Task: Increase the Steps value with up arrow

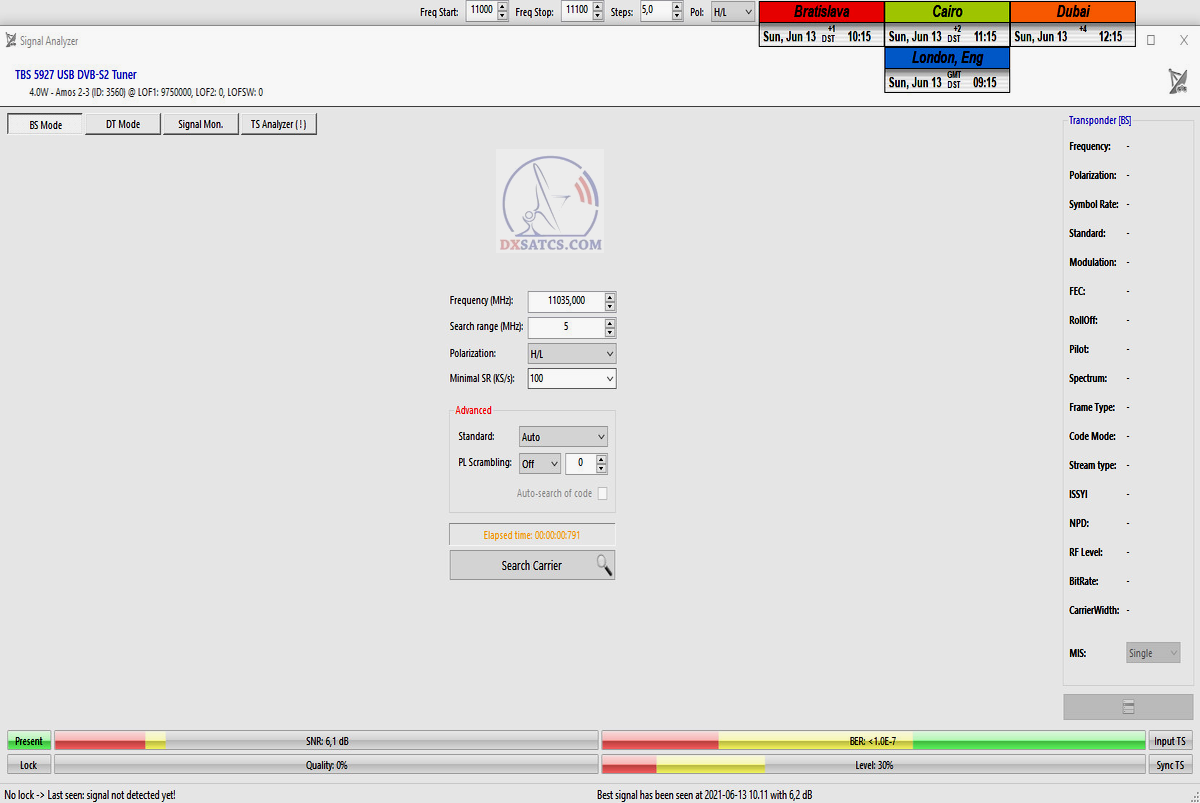Action: 677,7
